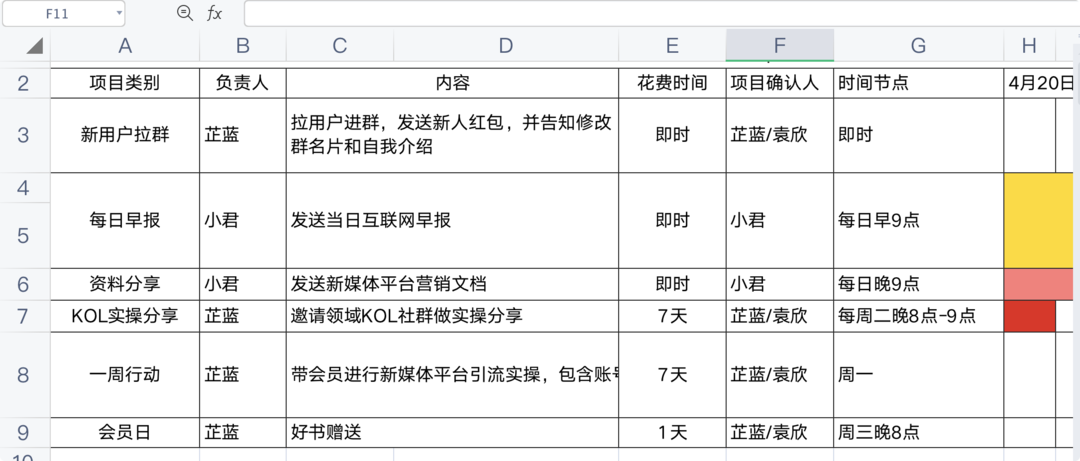Select row 7 header
Image resolution: width=1080 pixels, height=461 pixels.
point(24,316)
